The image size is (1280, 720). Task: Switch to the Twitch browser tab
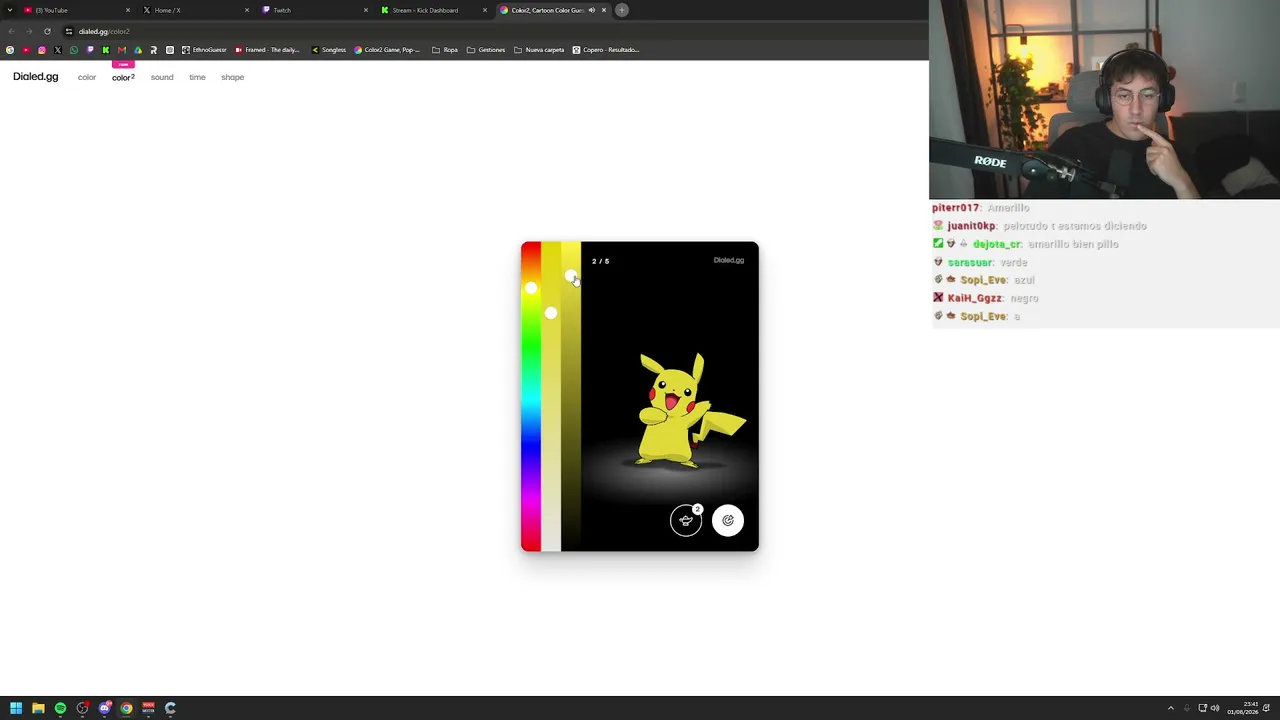point(314,10)
